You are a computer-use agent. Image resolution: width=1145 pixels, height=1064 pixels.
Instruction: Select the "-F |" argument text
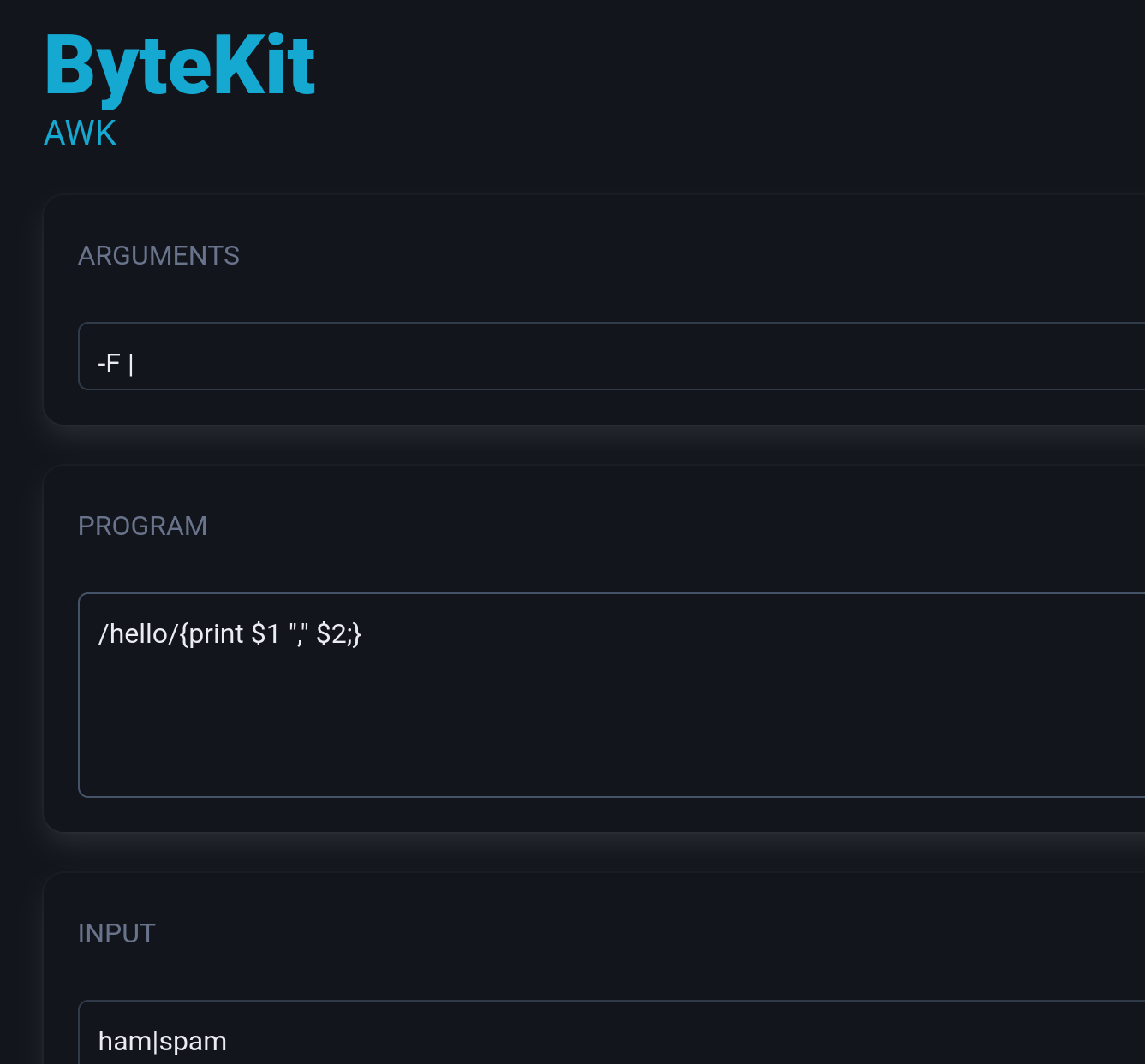[x=115, y=361]
